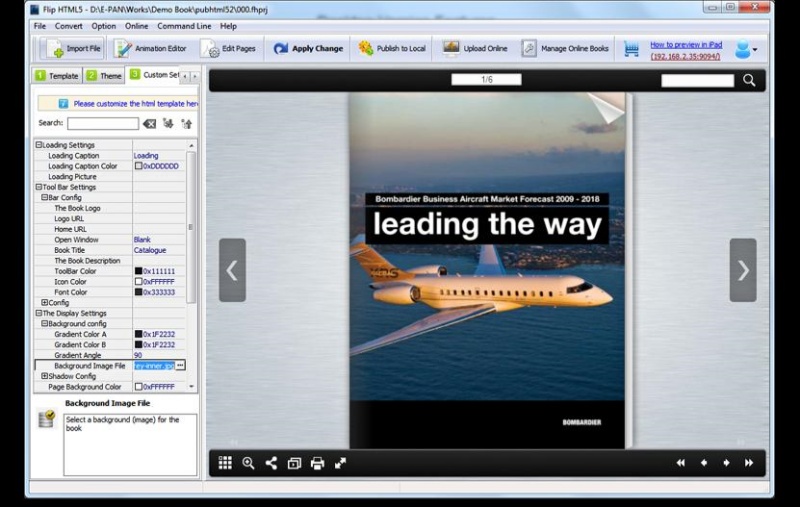Image resolution: width=800 pixels, height=507 pixels.
Task: Select the Gradient Angle value 90
Action: [x=138, y=355]
